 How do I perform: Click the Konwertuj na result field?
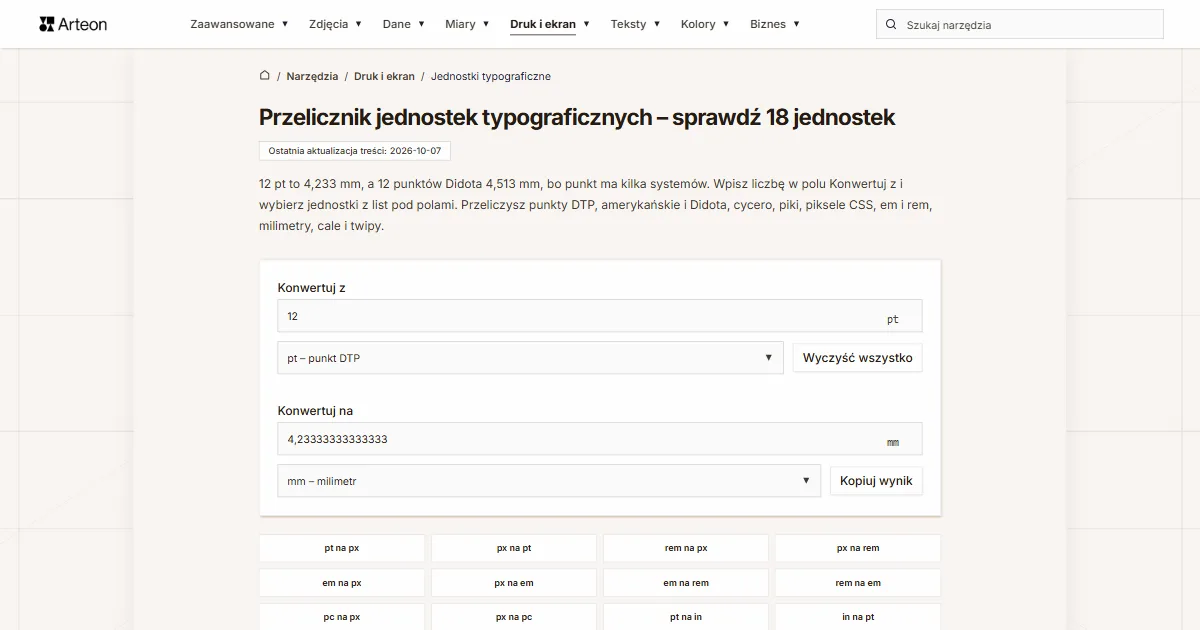tap(600, 439)
